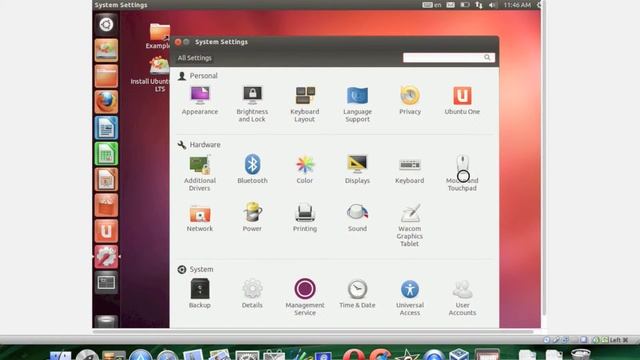Viewport: 640px width, 360px height.
Task: Click the System Settings search field
Action: (449, 58)
